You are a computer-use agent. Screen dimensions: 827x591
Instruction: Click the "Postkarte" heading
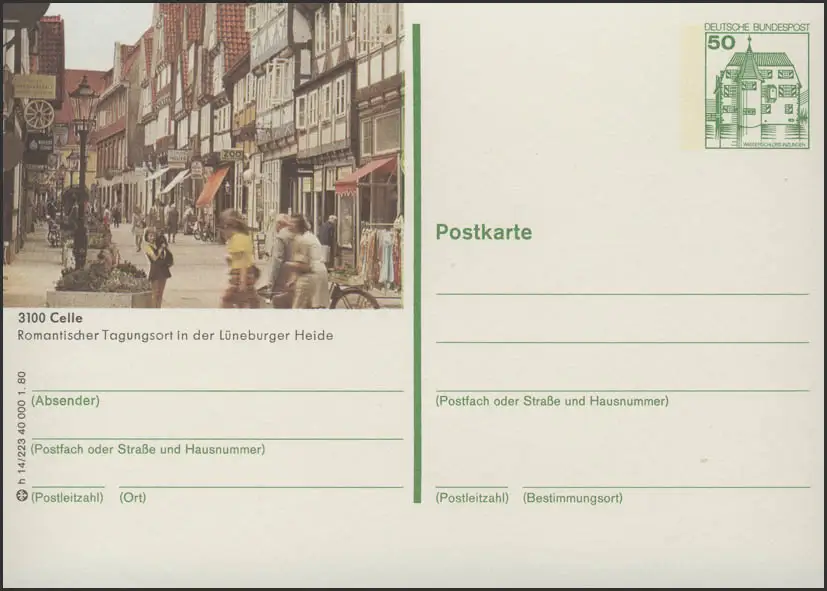(483, 233)
